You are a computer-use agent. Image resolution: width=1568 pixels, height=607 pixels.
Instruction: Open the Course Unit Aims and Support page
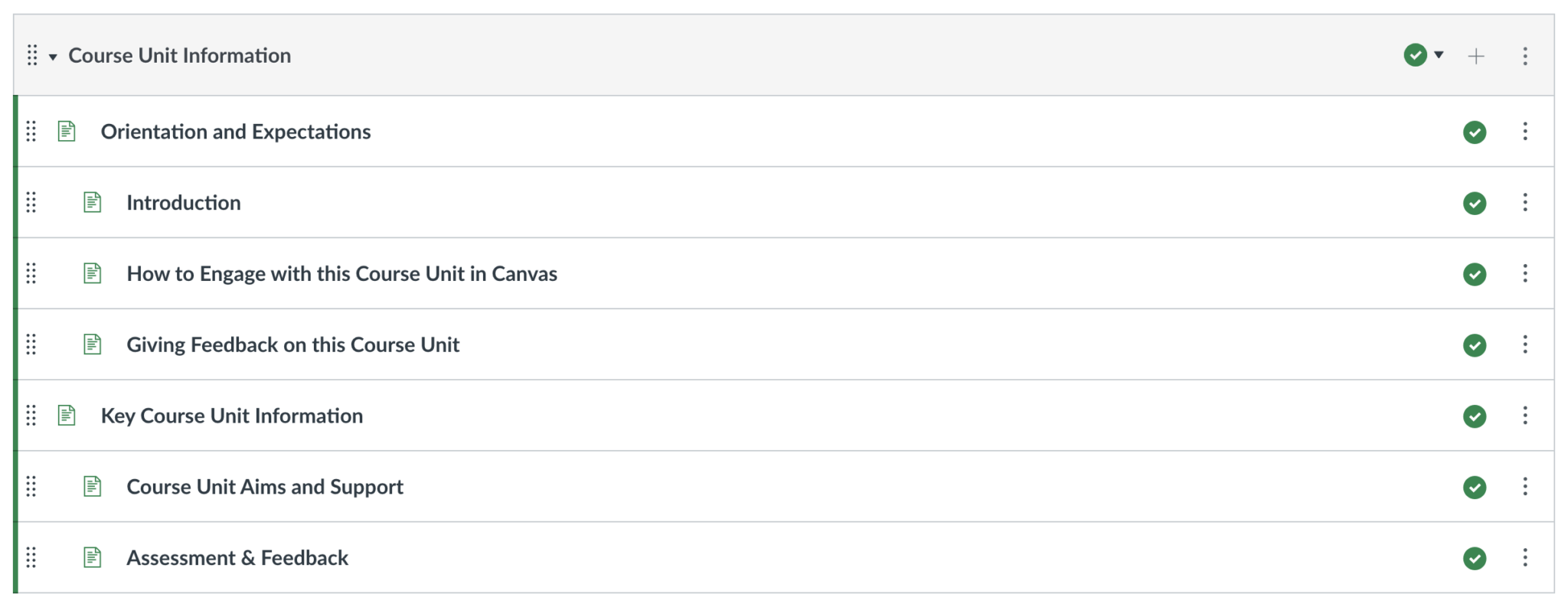265,487
